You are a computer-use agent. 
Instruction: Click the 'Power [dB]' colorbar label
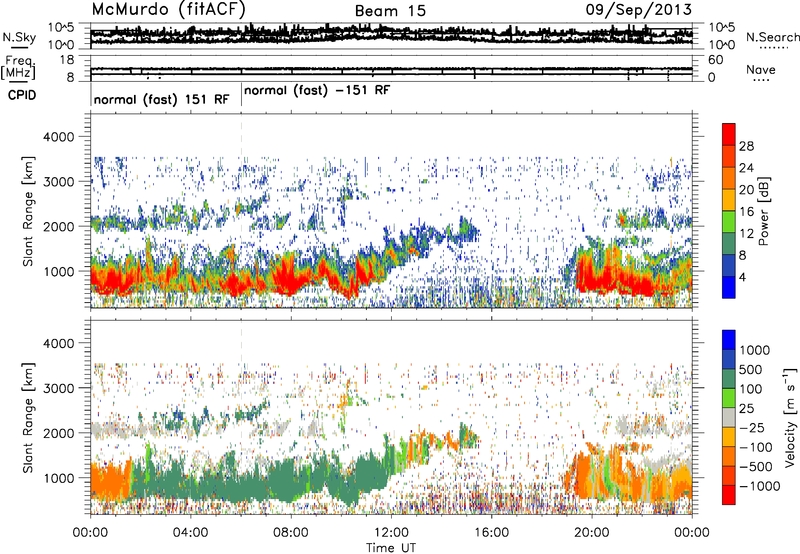pos(763,211)
